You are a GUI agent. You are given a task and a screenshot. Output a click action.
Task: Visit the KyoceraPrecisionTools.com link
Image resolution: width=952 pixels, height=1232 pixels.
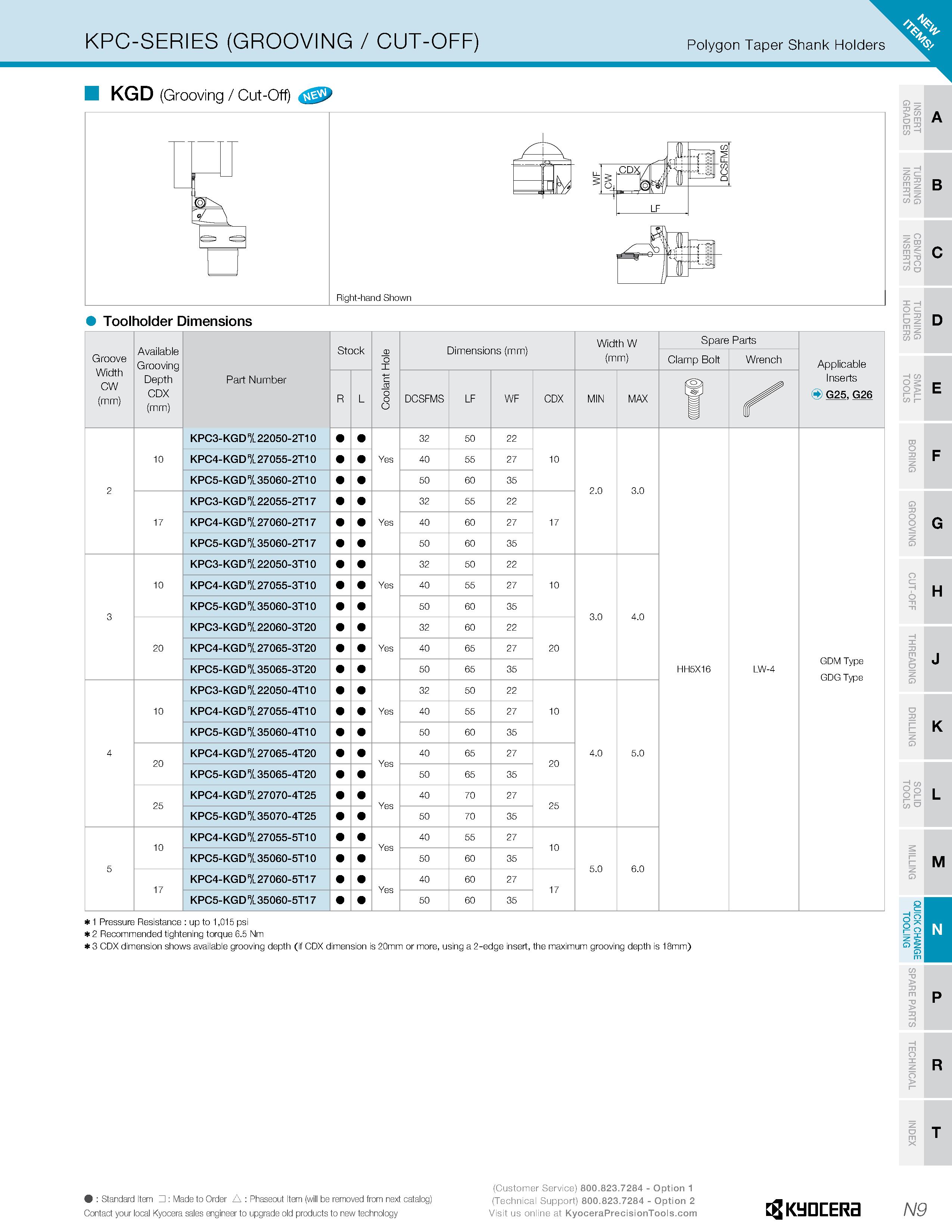click(631, 1213)
